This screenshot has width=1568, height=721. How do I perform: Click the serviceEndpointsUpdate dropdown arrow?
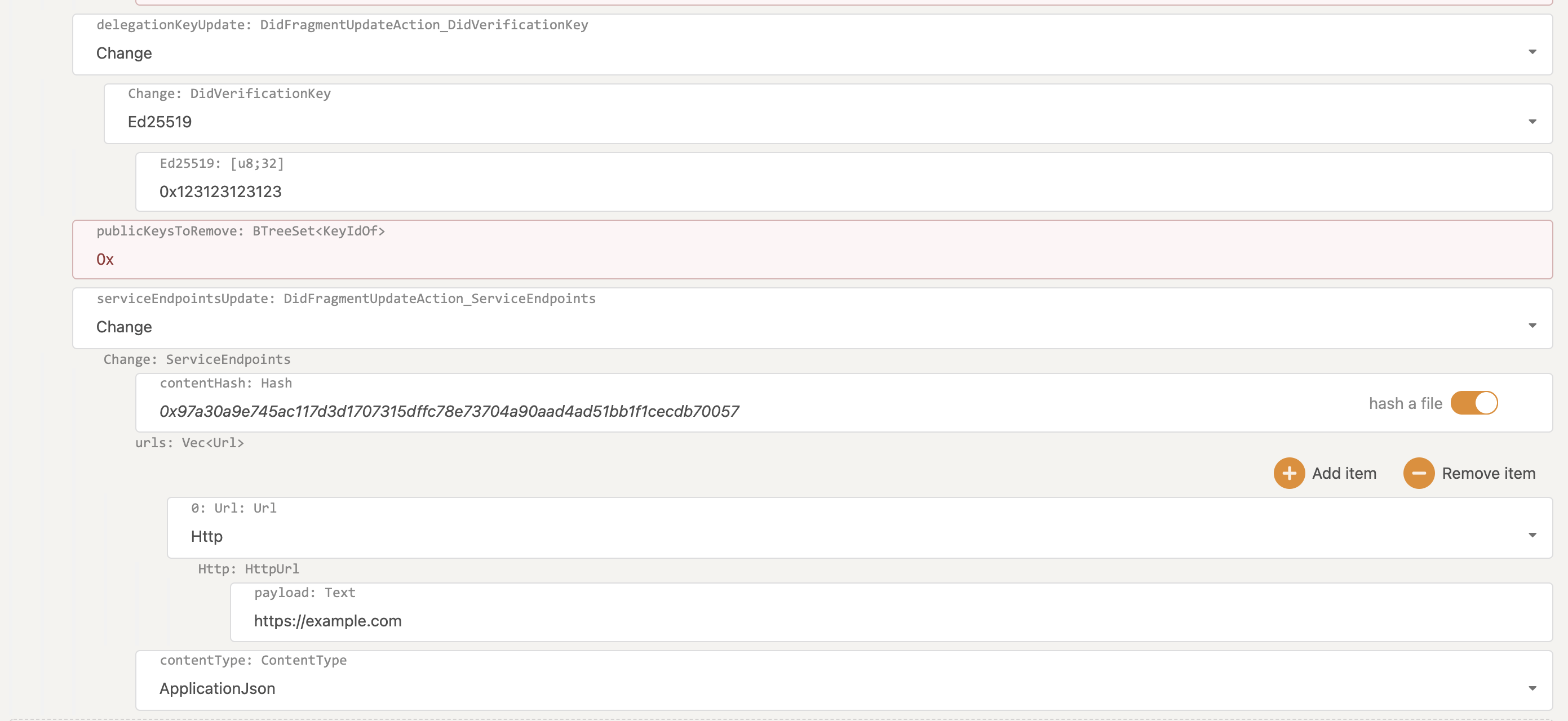click(1532, 326)
